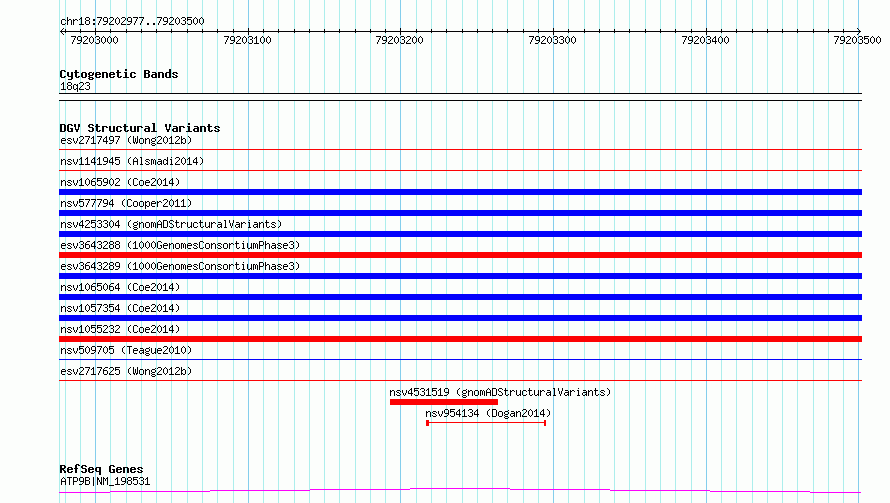Open nsv4253304 (gnomADStructuralVariants) label
Screen dimensions: 890x503
tap(171, 224)
